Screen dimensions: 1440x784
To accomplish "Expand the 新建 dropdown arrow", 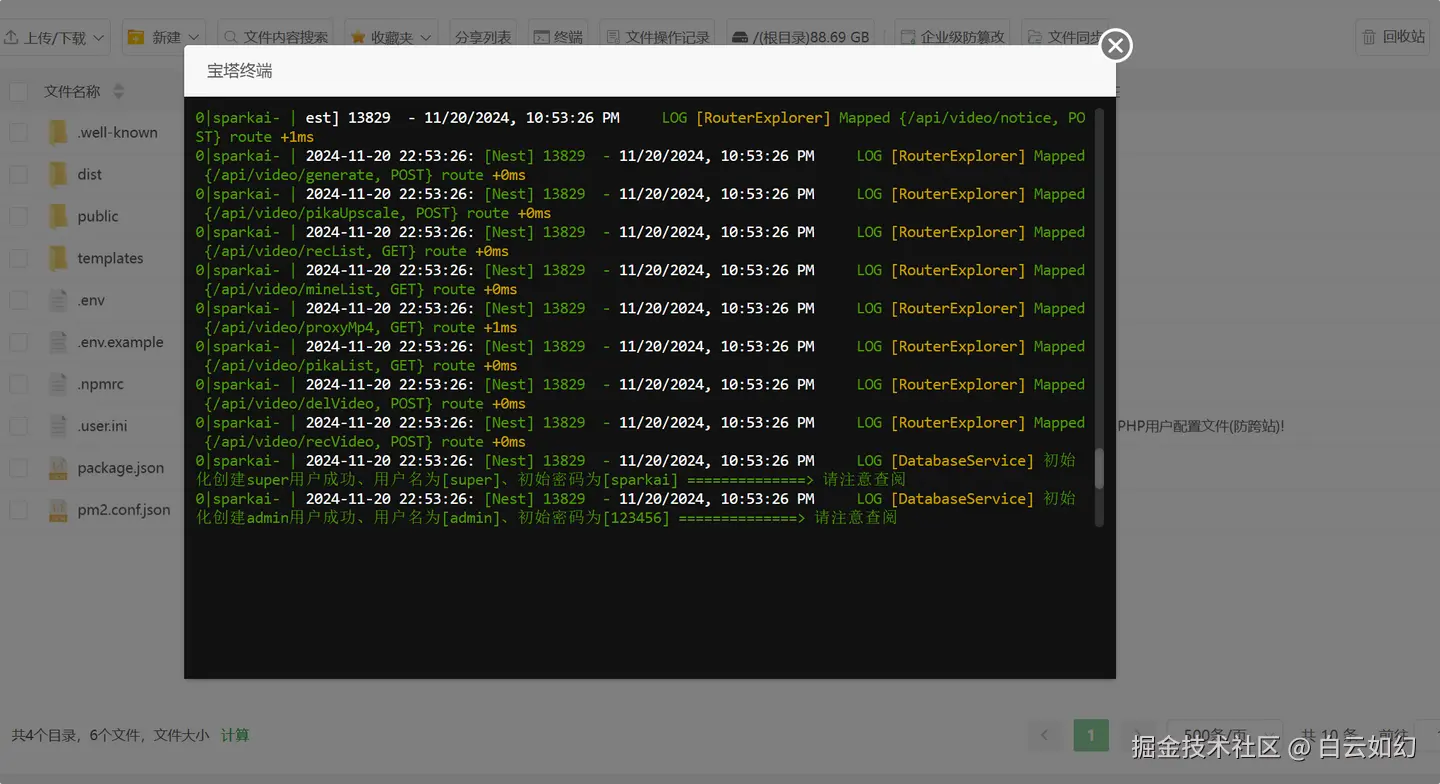I will (194, 38).
